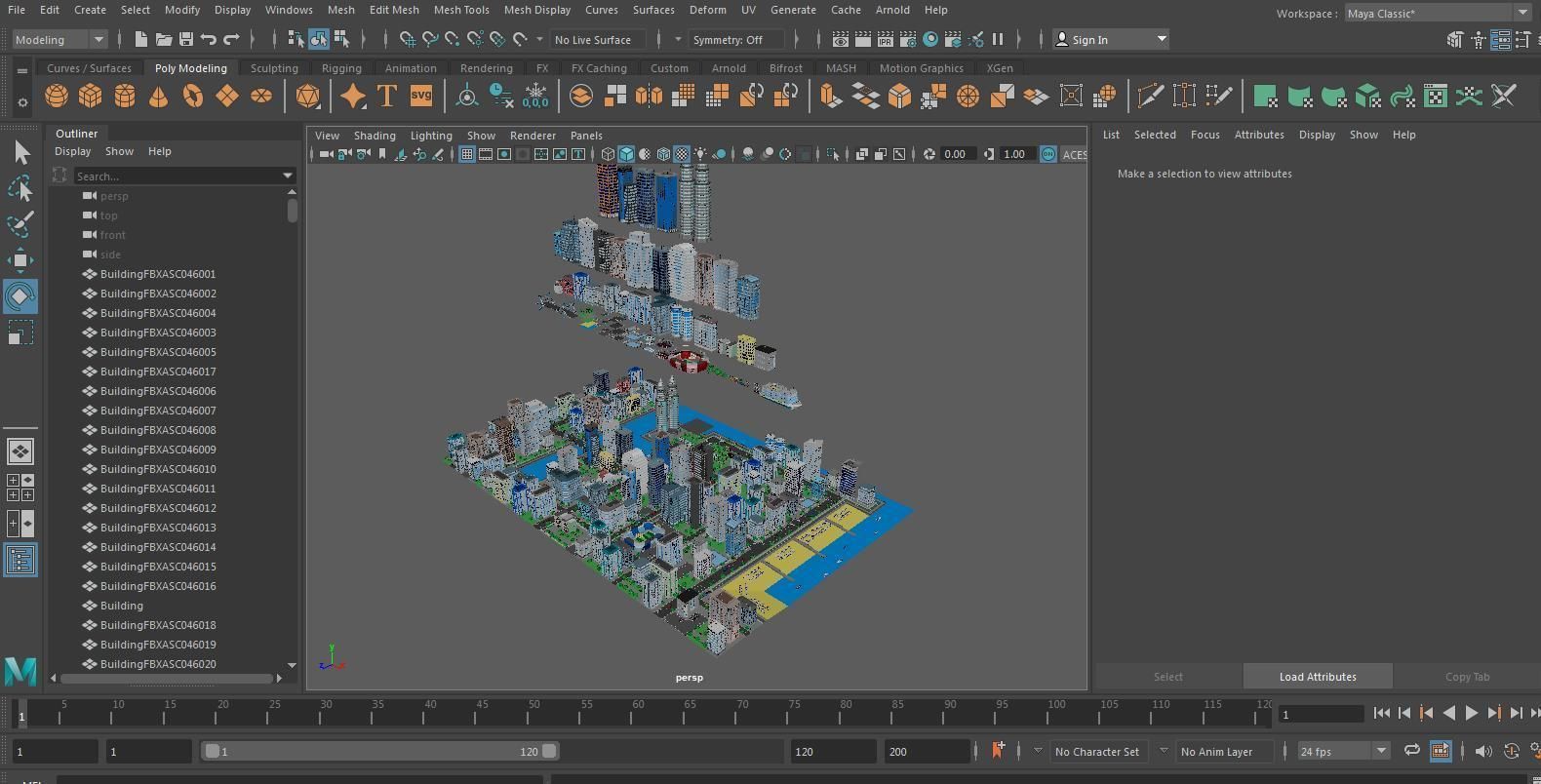Toggle loop playback mode
This screenshot has width=1541, height=784.
coord(1411,751)
